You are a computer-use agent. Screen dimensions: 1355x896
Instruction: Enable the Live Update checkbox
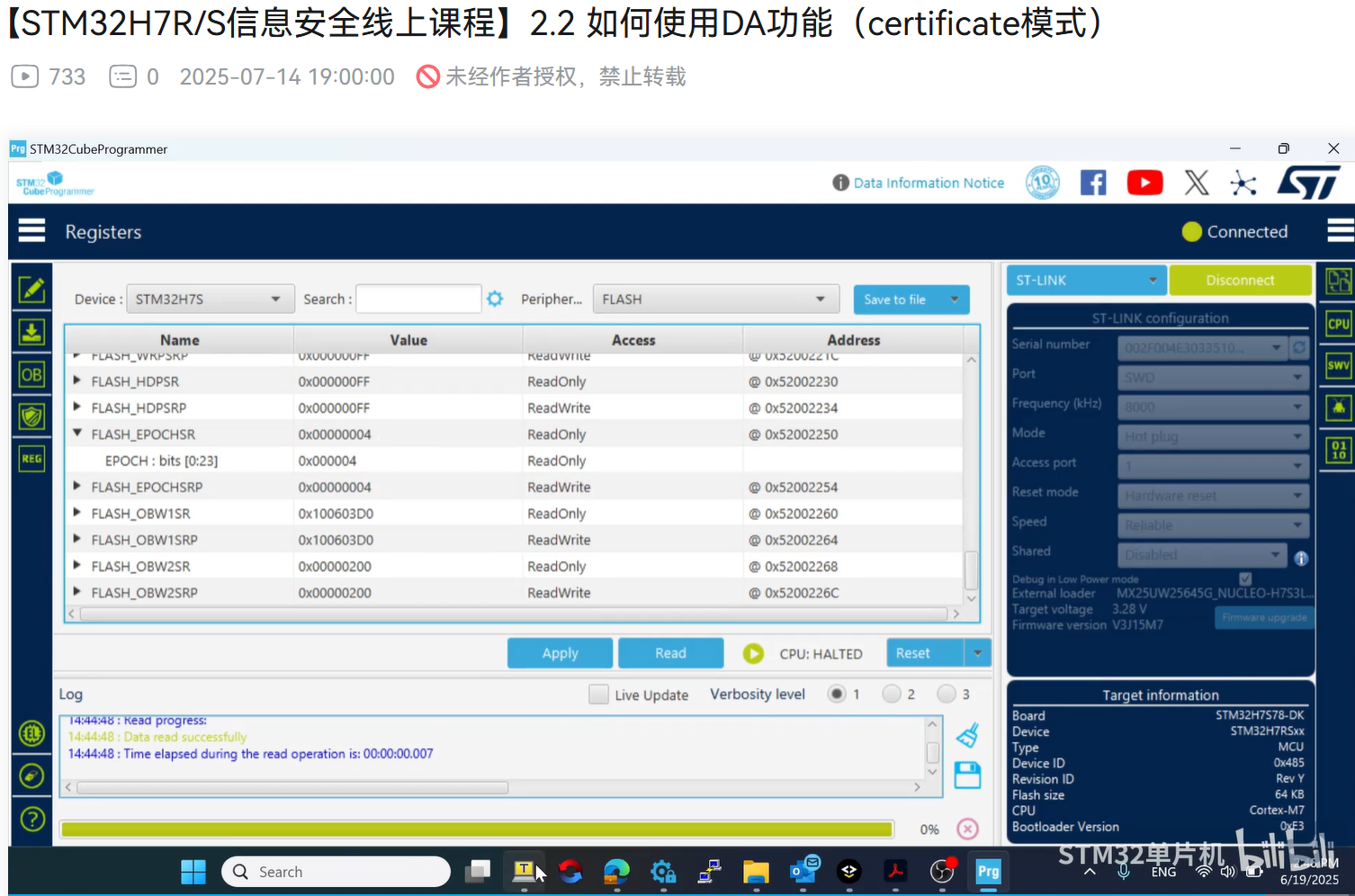tap(598, 694)
